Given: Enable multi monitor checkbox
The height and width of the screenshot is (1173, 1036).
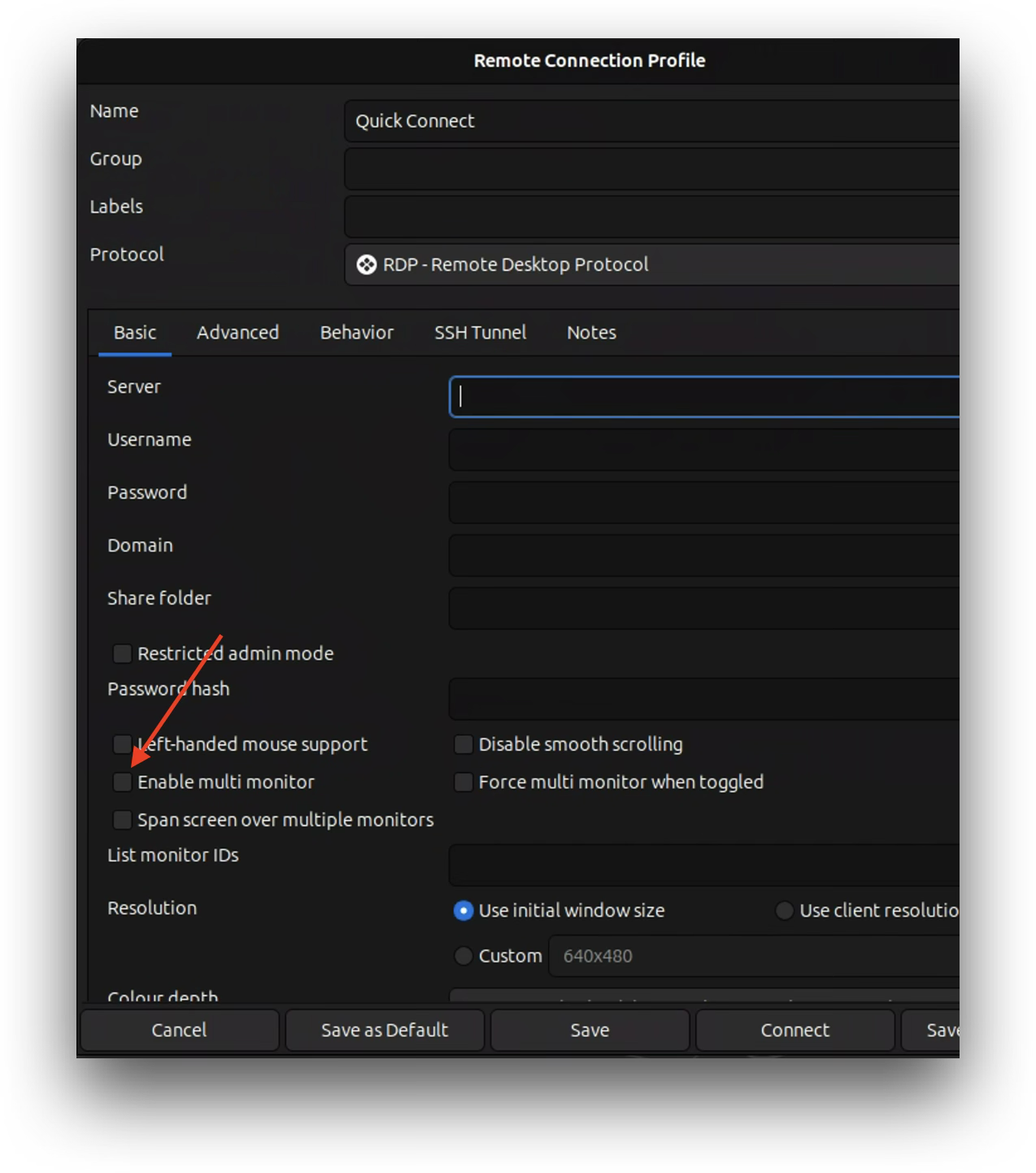Looking at the screenshot, I should (x=122, y=783).
